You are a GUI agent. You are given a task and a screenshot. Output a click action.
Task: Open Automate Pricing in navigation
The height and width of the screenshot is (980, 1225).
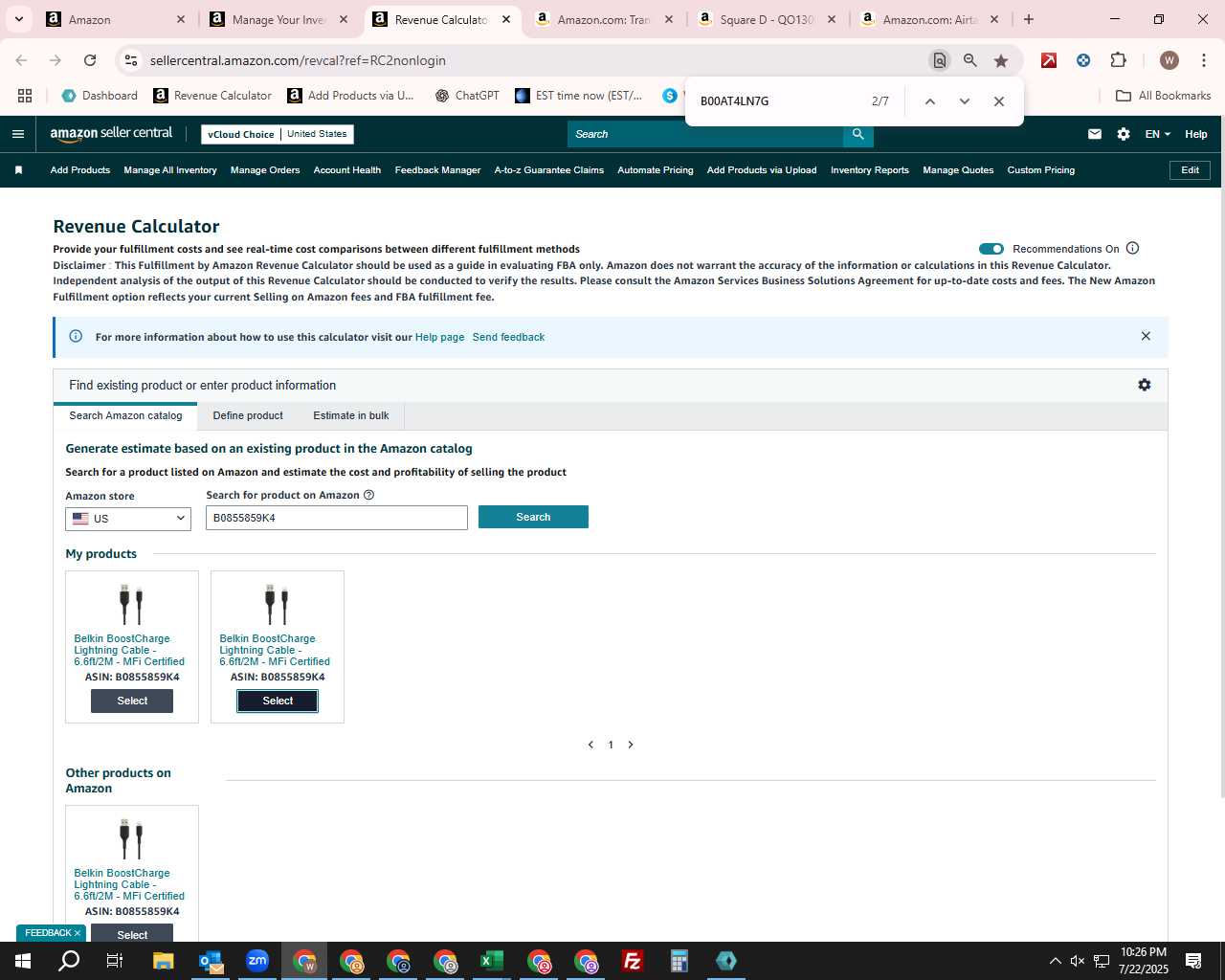point(656,170)
